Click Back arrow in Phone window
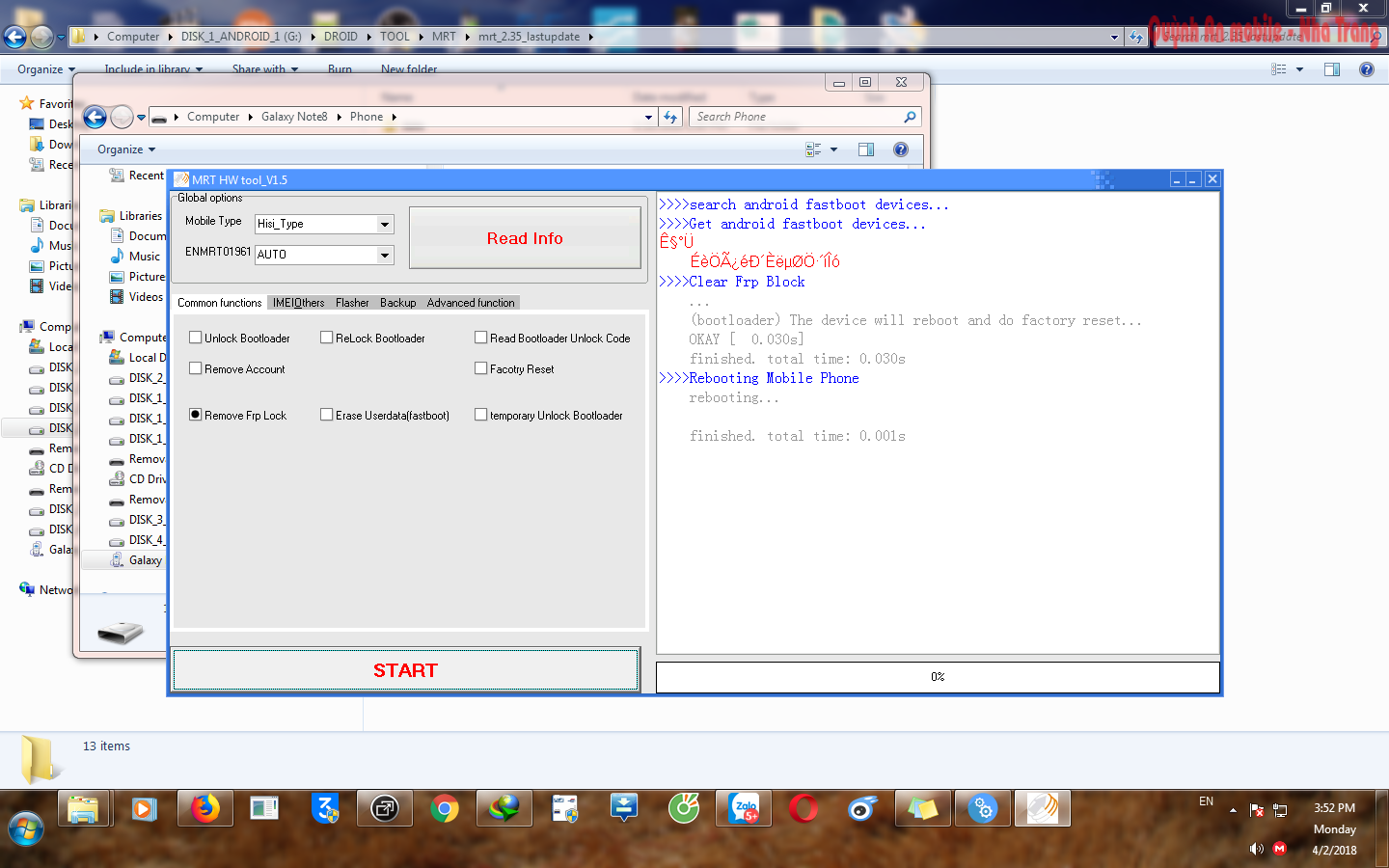Screen dimensions: 1389x868 pos(95,118)
